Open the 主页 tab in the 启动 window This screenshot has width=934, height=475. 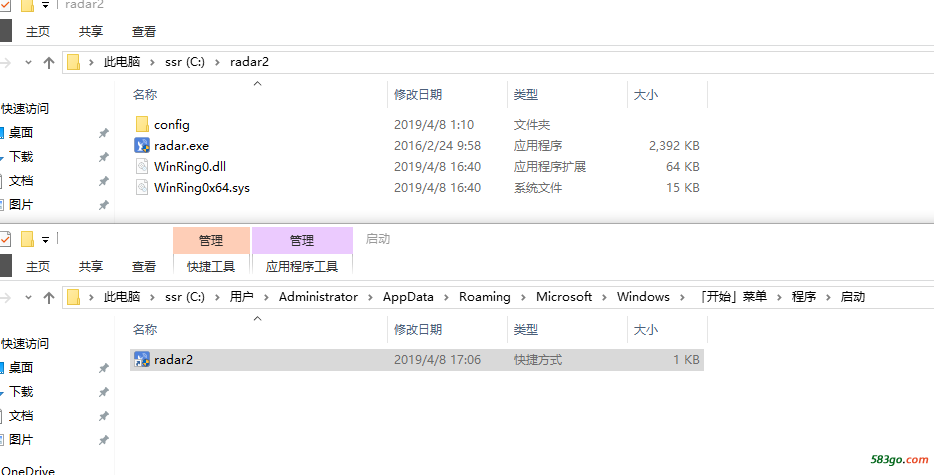point(38,266)
